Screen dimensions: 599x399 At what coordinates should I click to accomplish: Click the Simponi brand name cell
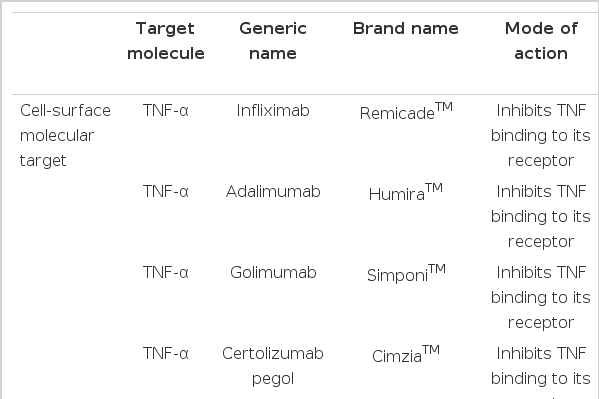(x=406, y=274)
